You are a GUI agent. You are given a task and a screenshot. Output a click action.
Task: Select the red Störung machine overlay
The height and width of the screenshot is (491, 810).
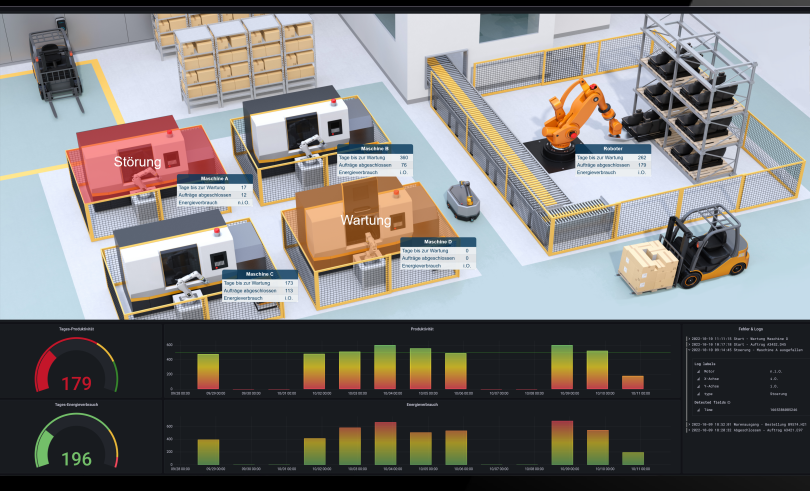click(140, 162)
